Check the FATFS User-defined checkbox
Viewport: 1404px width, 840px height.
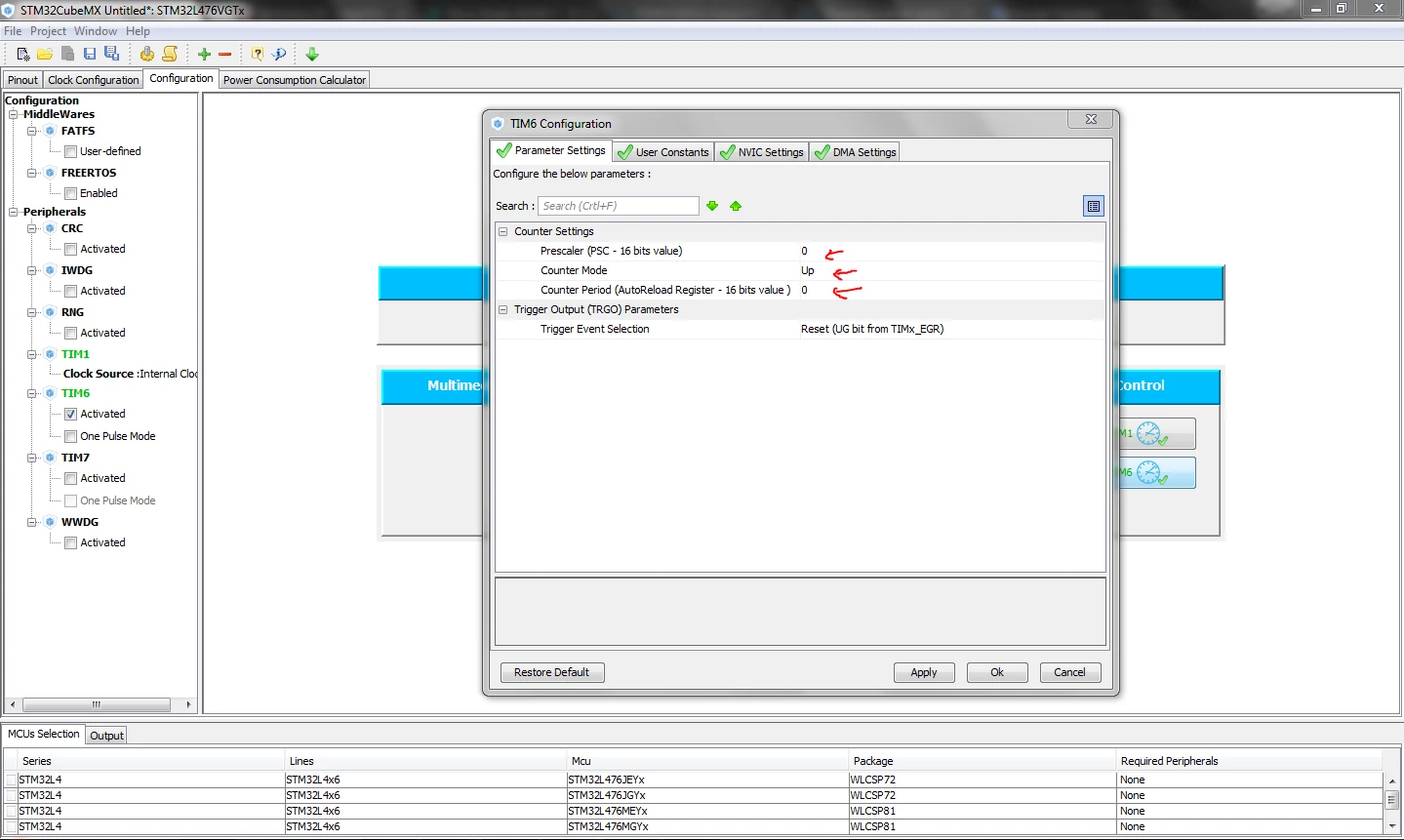(70, 151)
